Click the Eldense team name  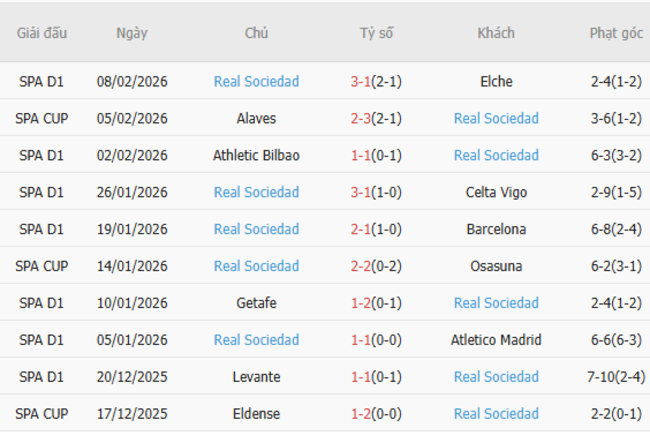click(x=256, y=415)
